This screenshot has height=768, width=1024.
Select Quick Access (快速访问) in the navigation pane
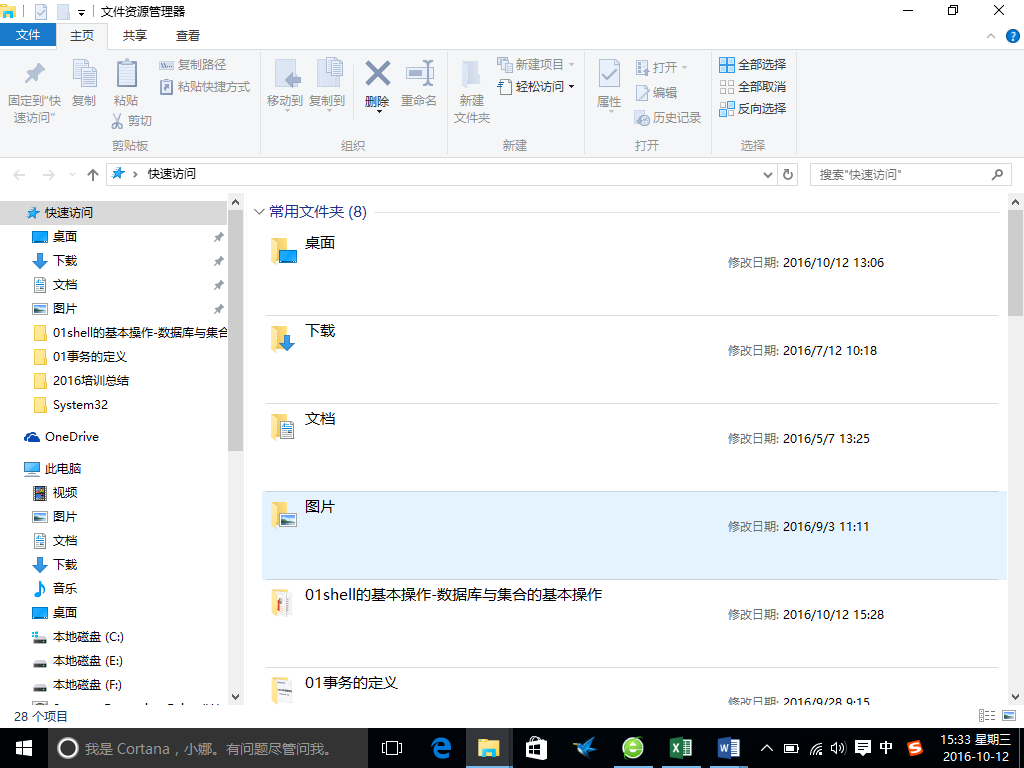pos(114,212)
